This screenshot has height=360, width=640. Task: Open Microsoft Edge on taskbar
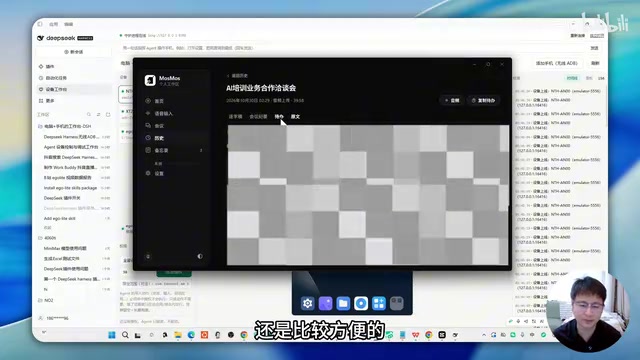[191, 335]
